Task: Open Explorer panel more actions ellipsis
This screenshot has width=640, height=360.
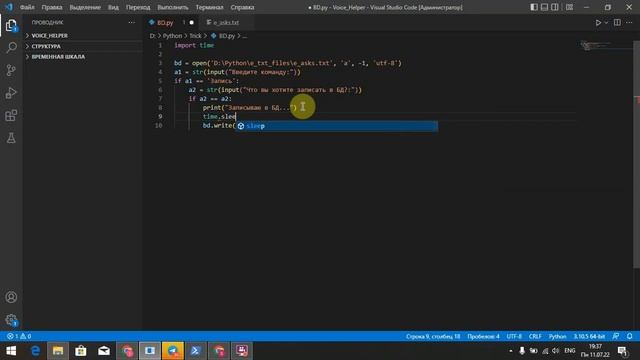Action: 131,22
